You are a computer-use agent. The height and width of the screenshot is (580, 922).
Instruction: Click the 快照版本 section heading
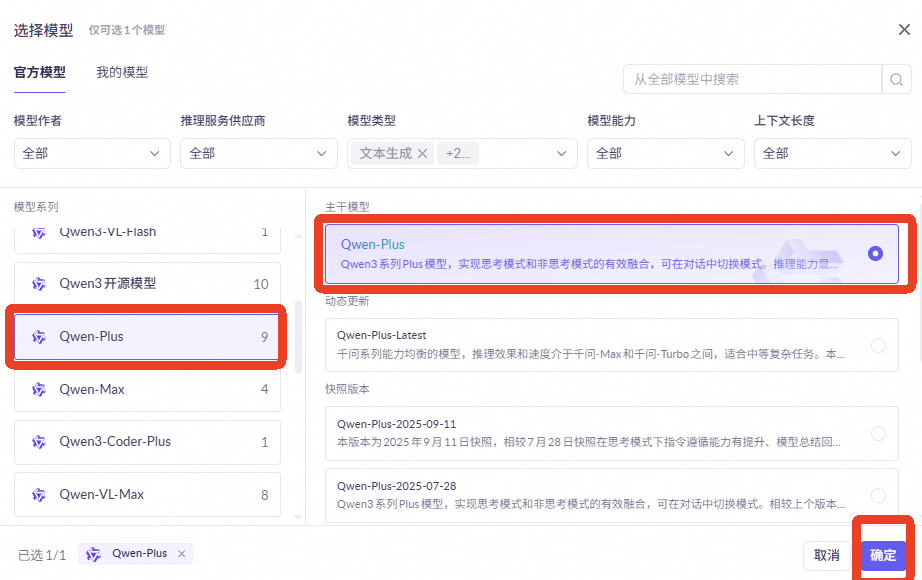pos(347,389)
